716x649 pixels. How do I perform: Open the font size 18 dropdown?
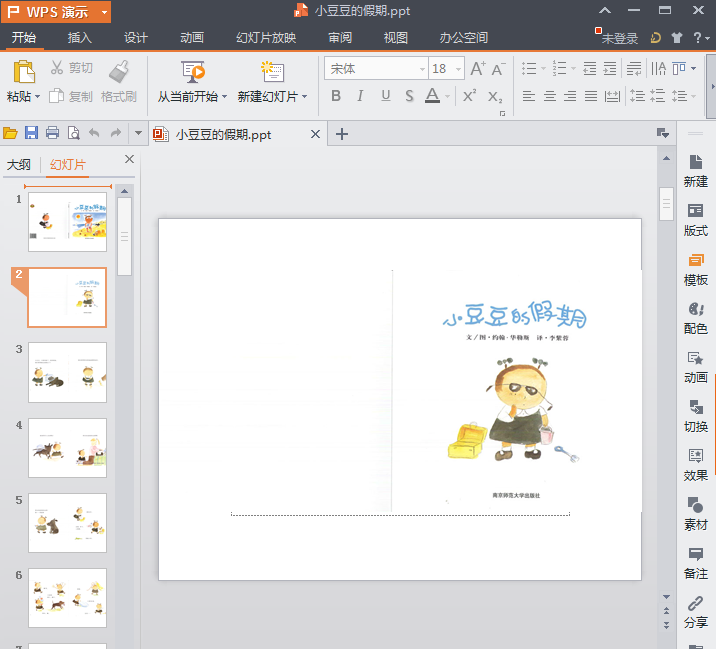[458, 69]
